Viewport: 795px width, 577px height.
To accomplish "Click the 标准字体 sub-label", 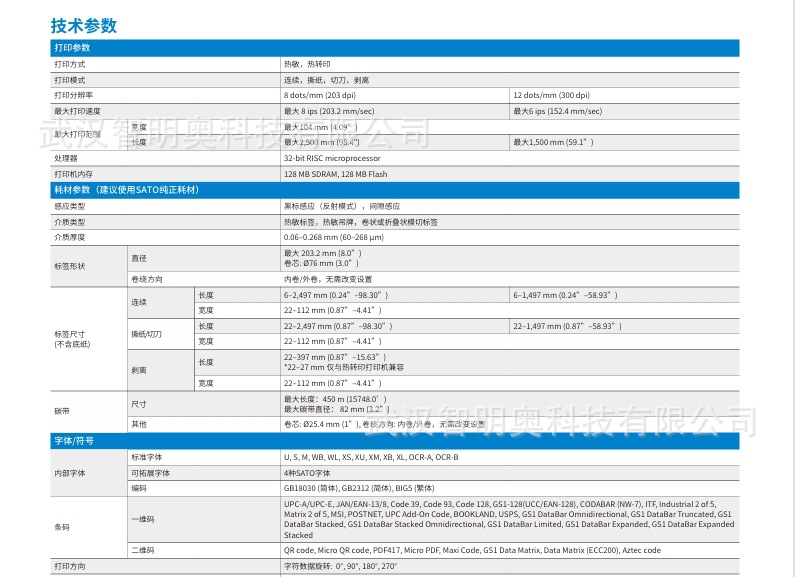I will point(147,457).
